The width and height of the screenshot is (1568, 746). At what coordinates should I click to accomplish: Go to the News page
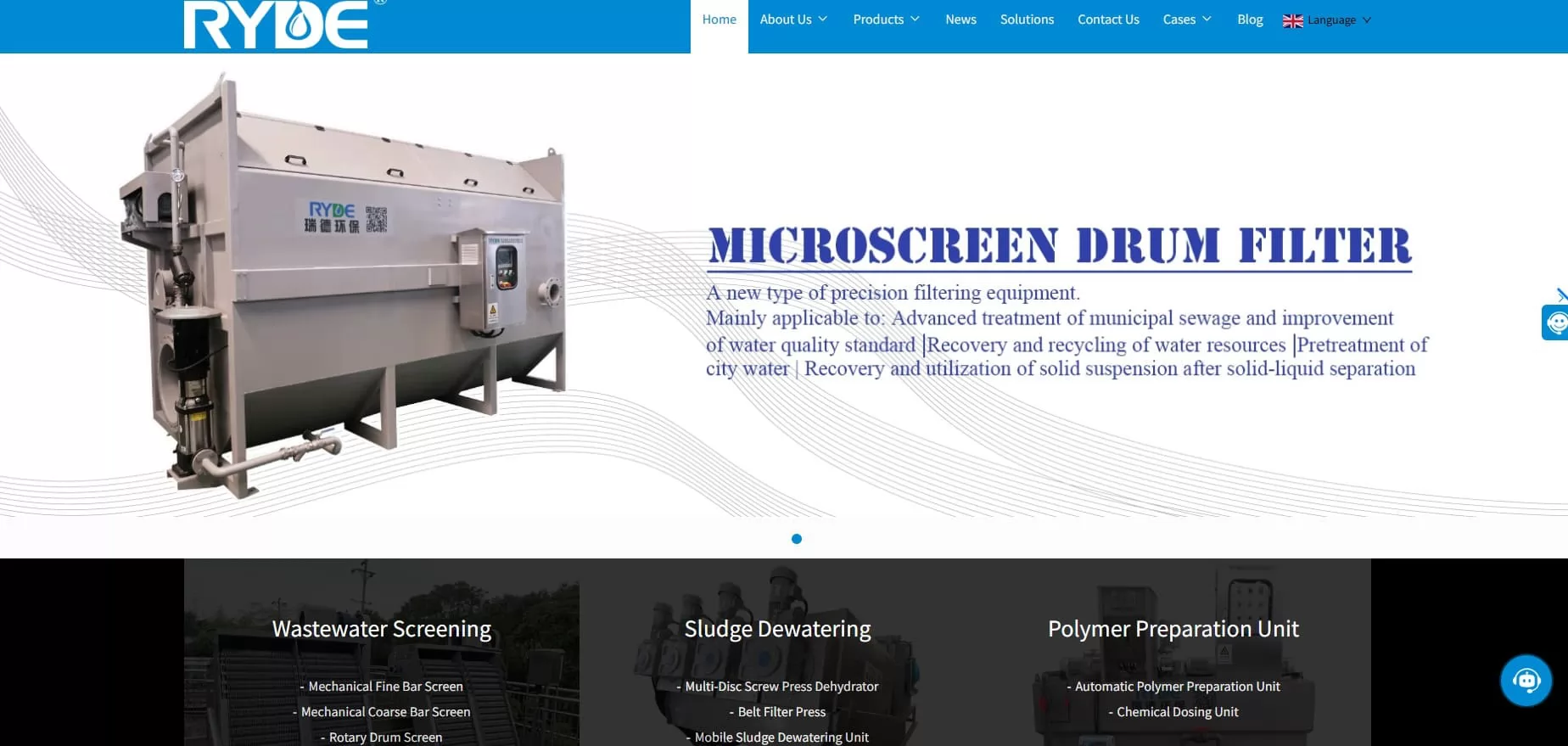[960, 20]
